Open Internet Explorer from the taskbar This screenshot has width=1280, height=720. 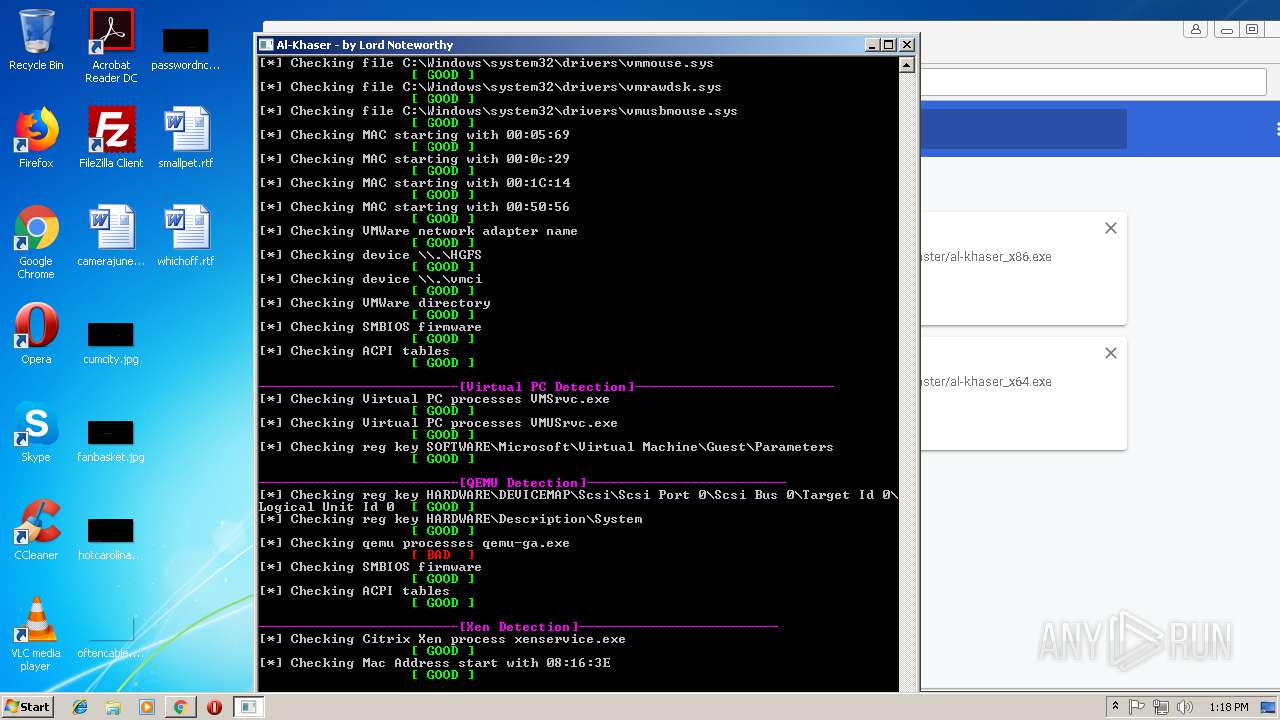(x=80, y=707)
